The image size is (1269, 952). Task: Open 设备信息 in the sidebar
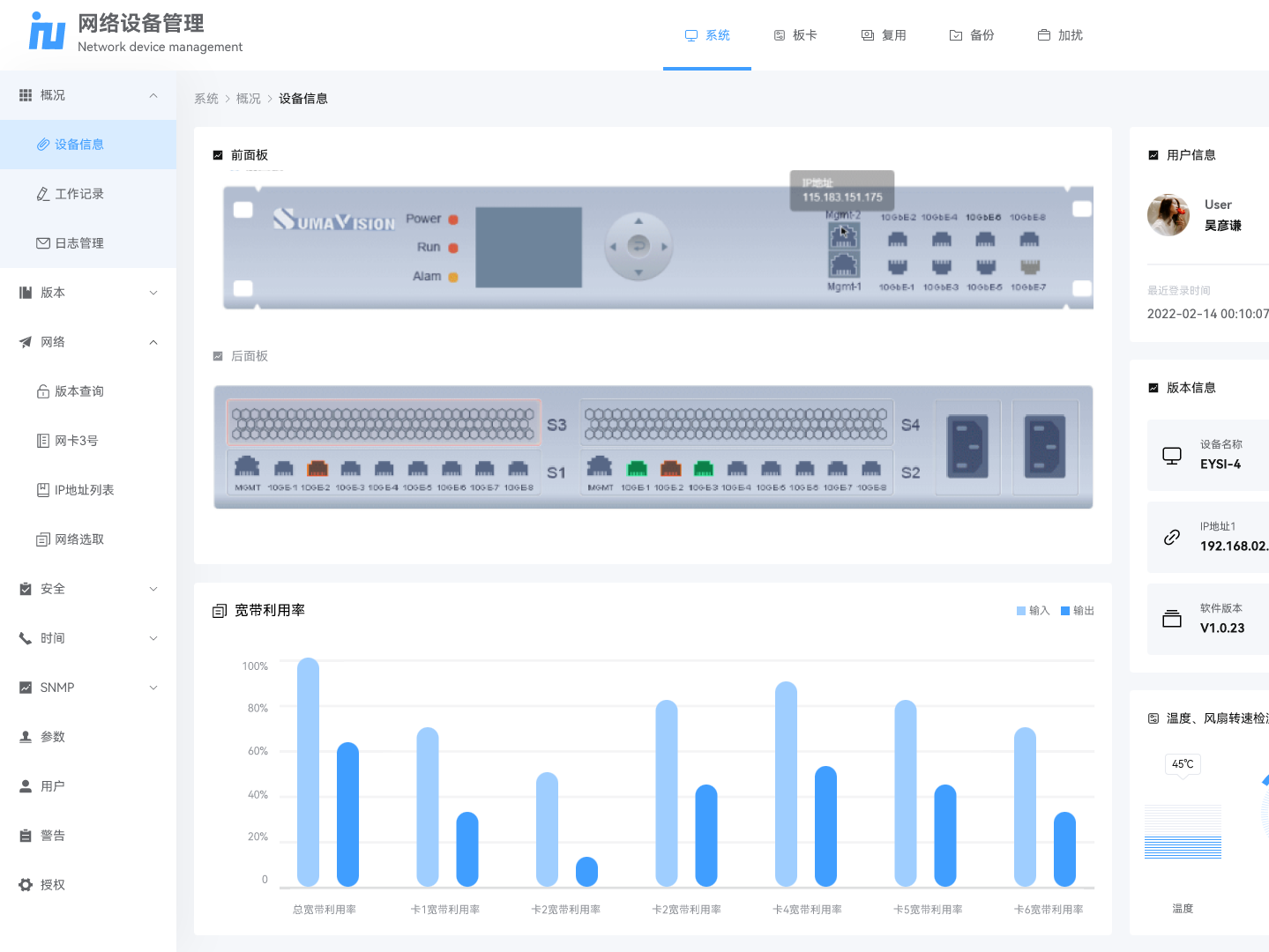[88, 145]
